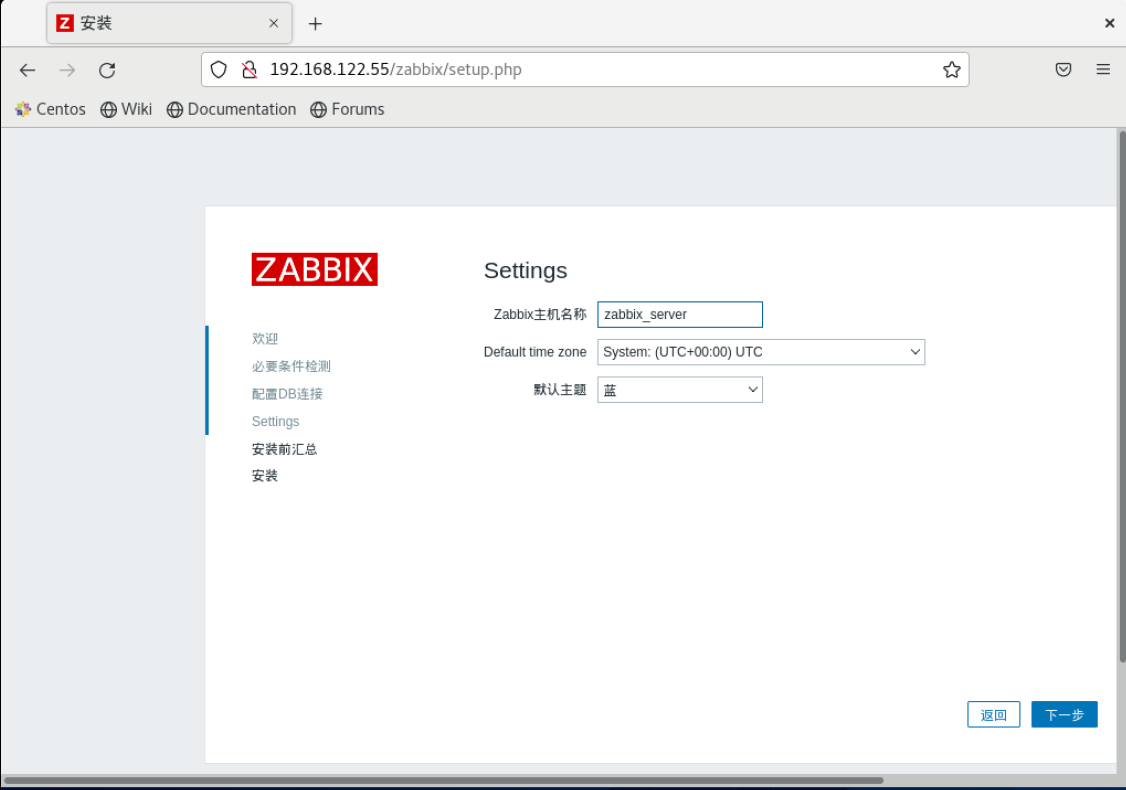The image size is (1126, 790).
Task: Select the 安装 step in sidebar
Action: pos(265,475)
